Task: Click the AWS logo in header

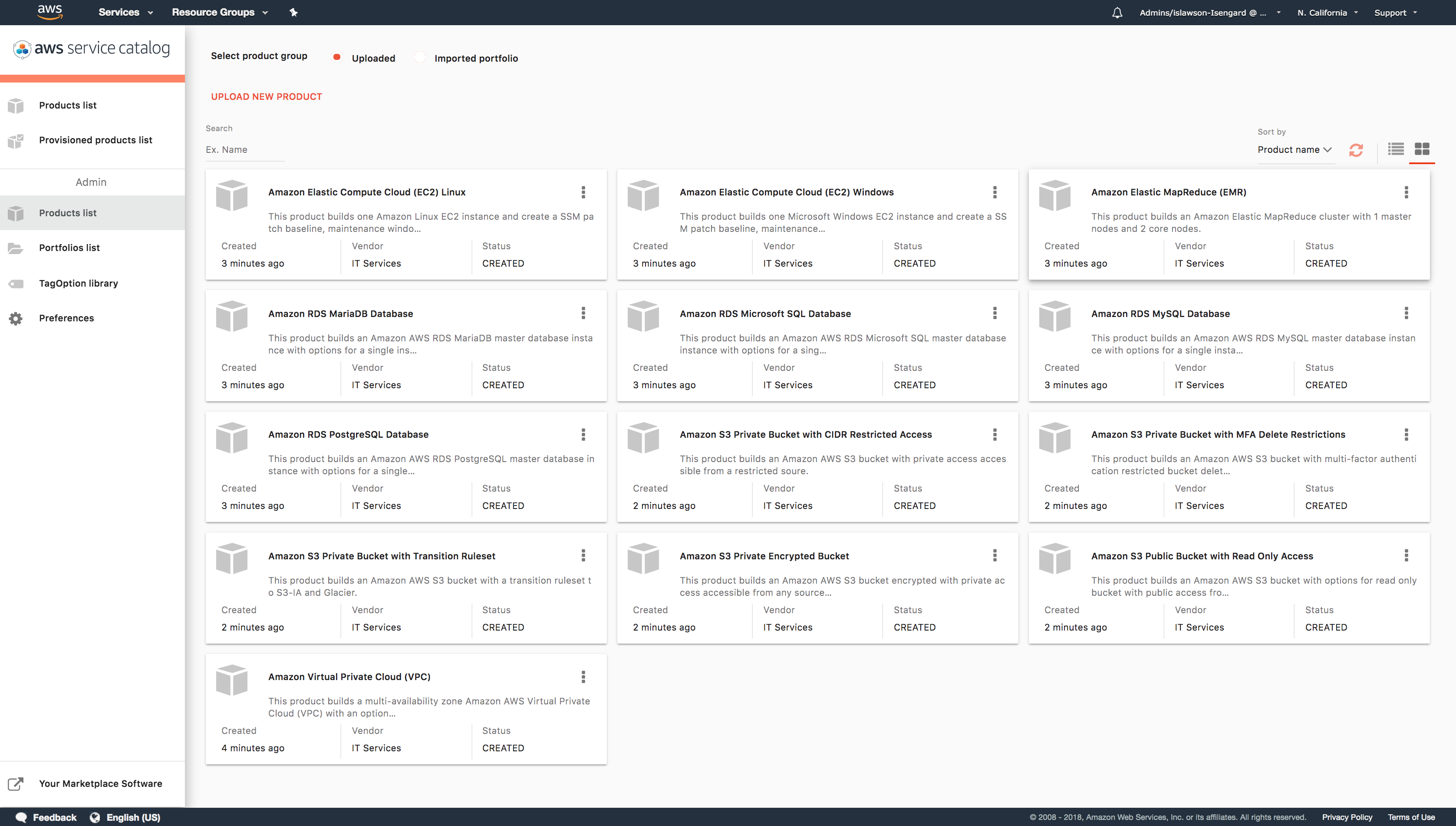Action: pos(50,12)
